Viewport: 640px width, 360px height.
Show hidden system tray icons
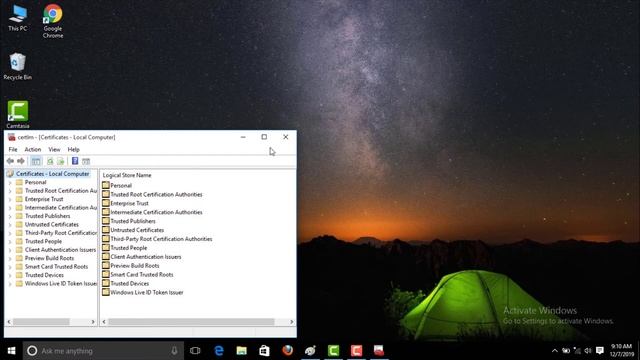(x=555, y=351)
